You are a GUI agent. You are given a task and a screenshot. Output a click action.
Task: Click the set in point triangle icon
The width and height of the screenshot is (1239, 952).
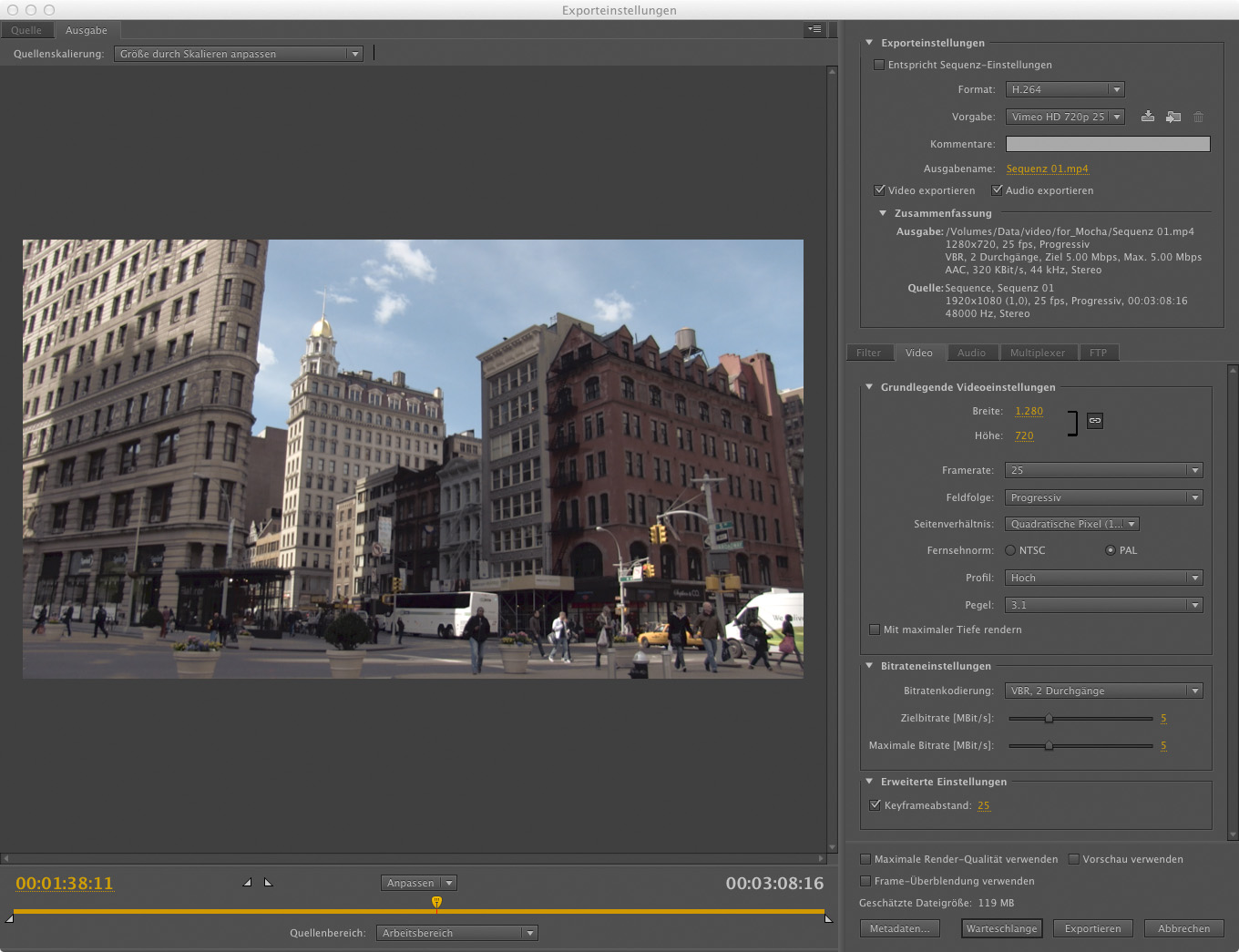point(247,882)
